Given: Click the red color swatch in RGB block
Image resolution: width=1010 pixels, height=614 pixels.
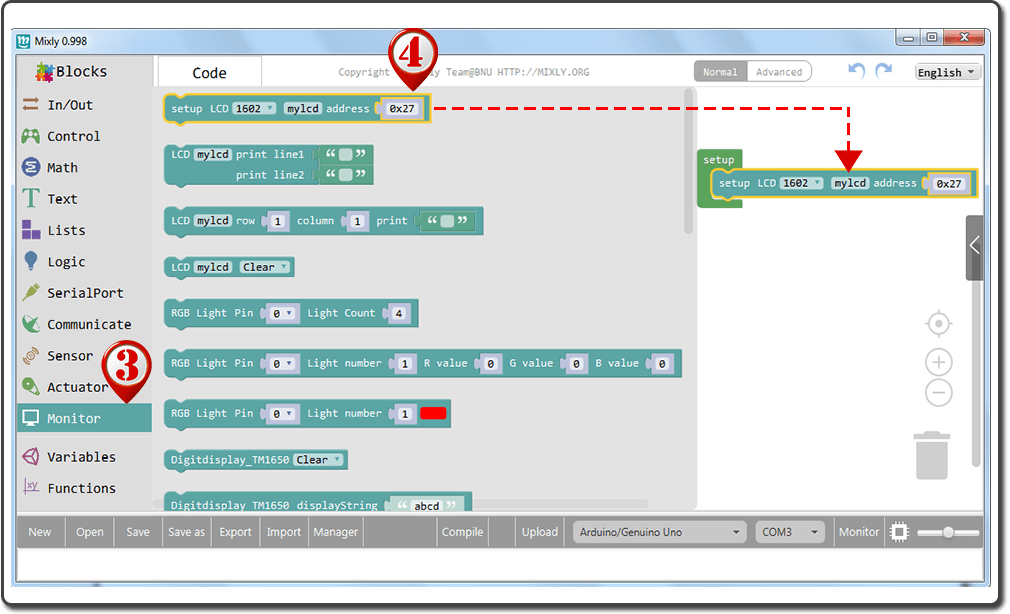Looking at the screenshot, I should (433, 414).
